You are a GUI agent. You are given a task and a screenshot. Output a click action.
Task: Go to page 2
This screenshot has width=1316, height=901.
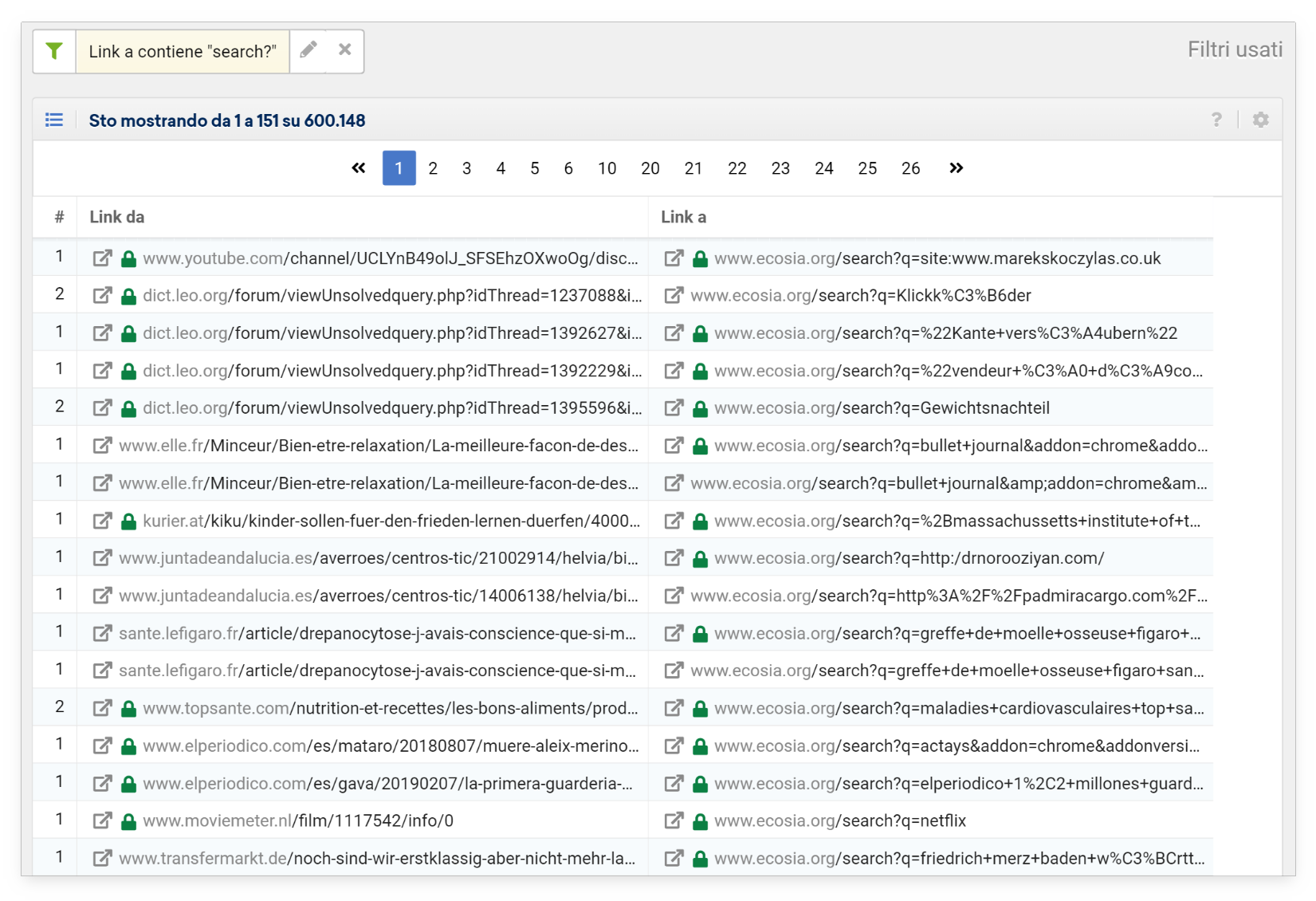[433, 168]
